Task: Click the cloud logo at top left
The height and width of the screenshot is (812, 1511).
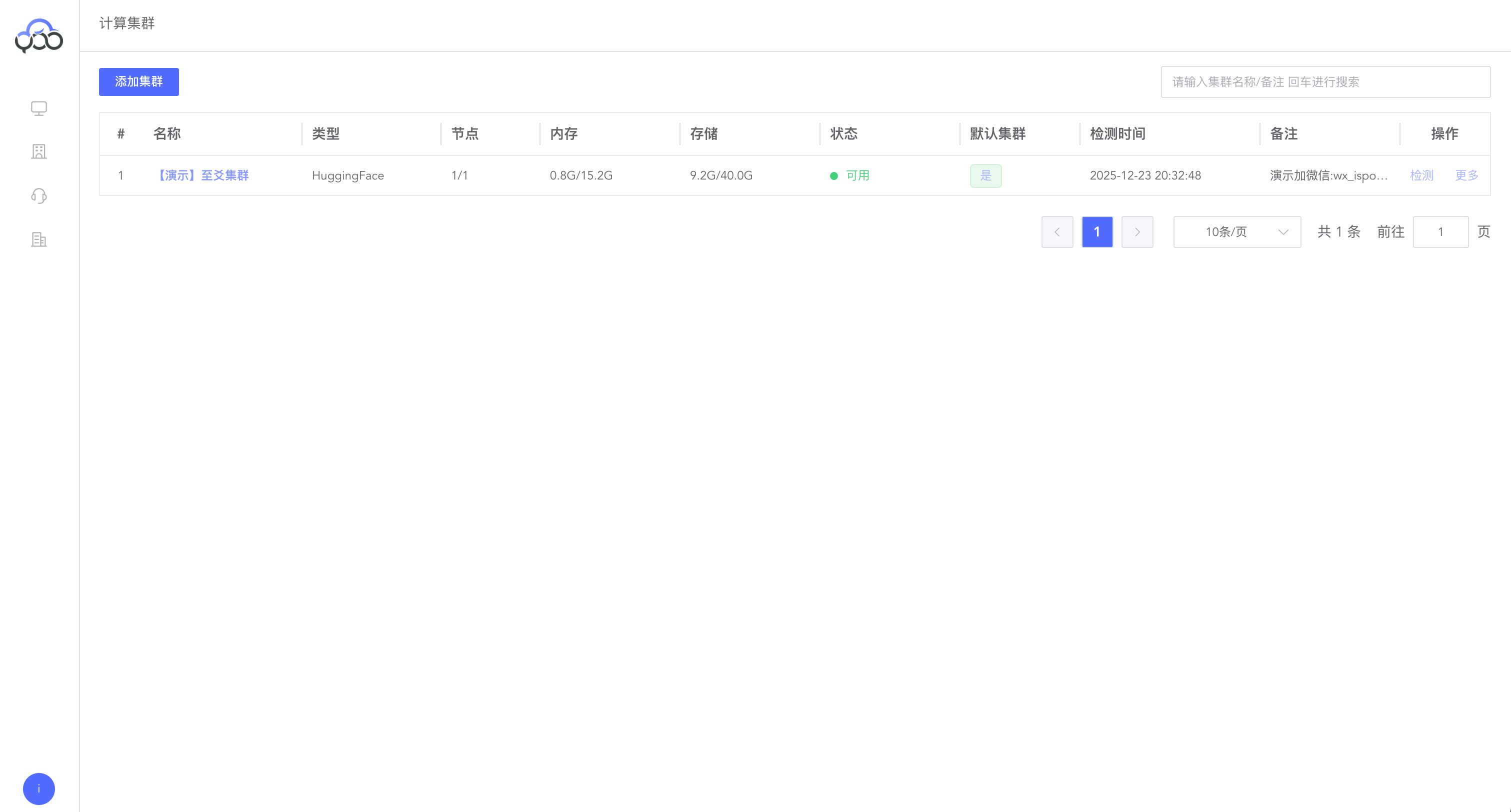Action: pos(38,37)
